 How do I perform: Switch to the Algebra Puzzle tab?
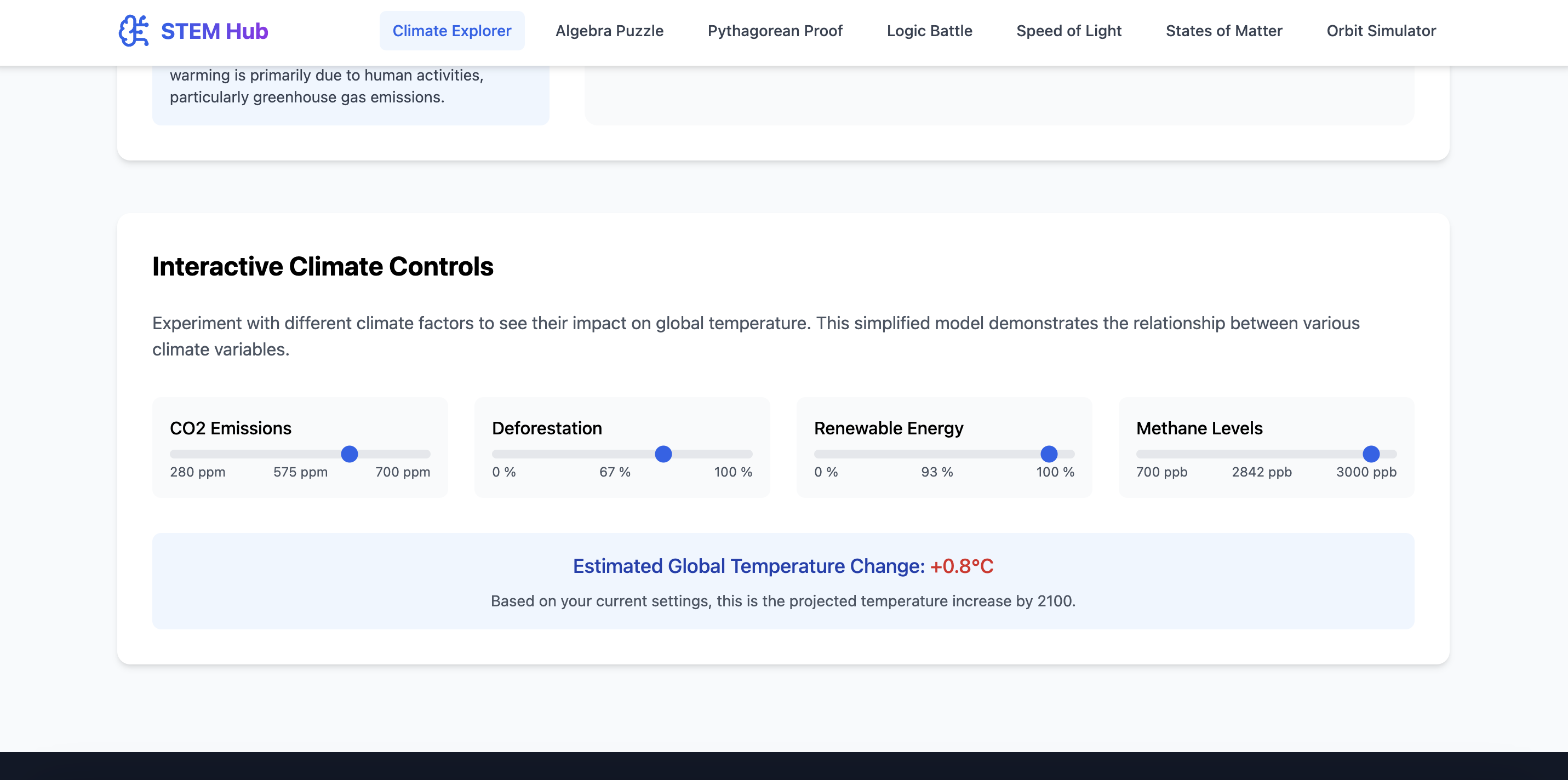(x=609, y=31)
